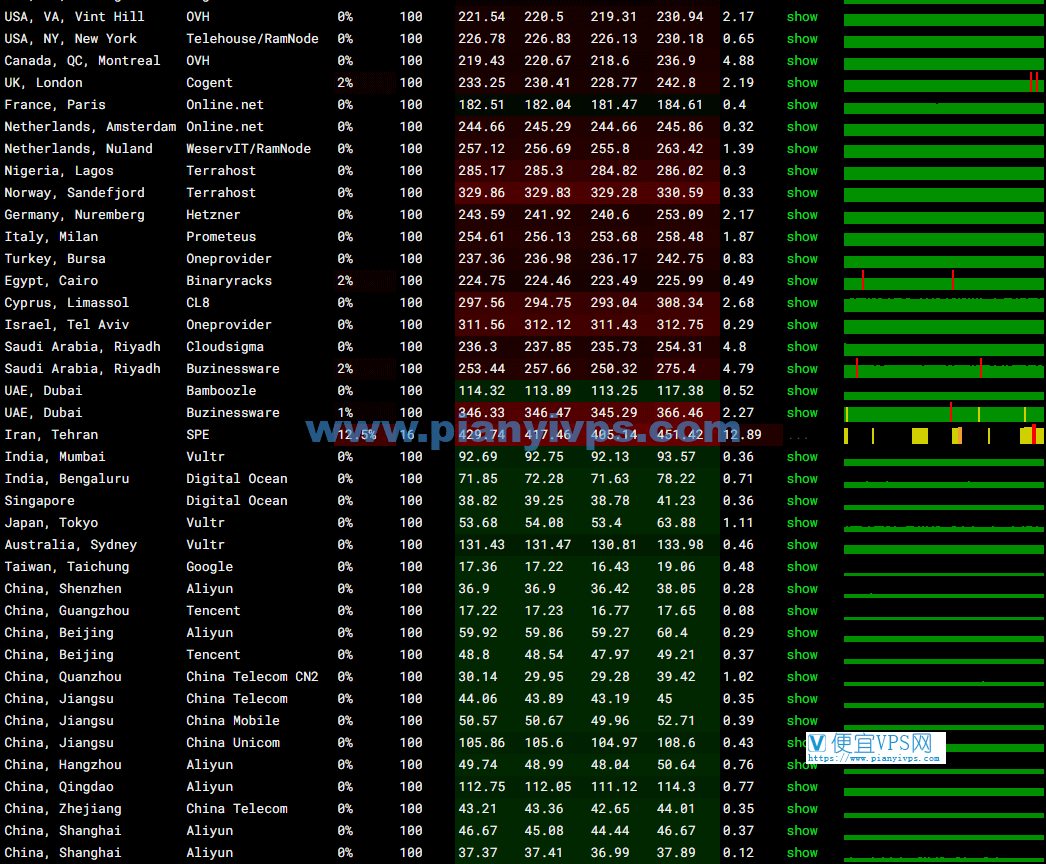
Task: Show details for Netherlands, Amsterdam
Action: tap(802, 127)
